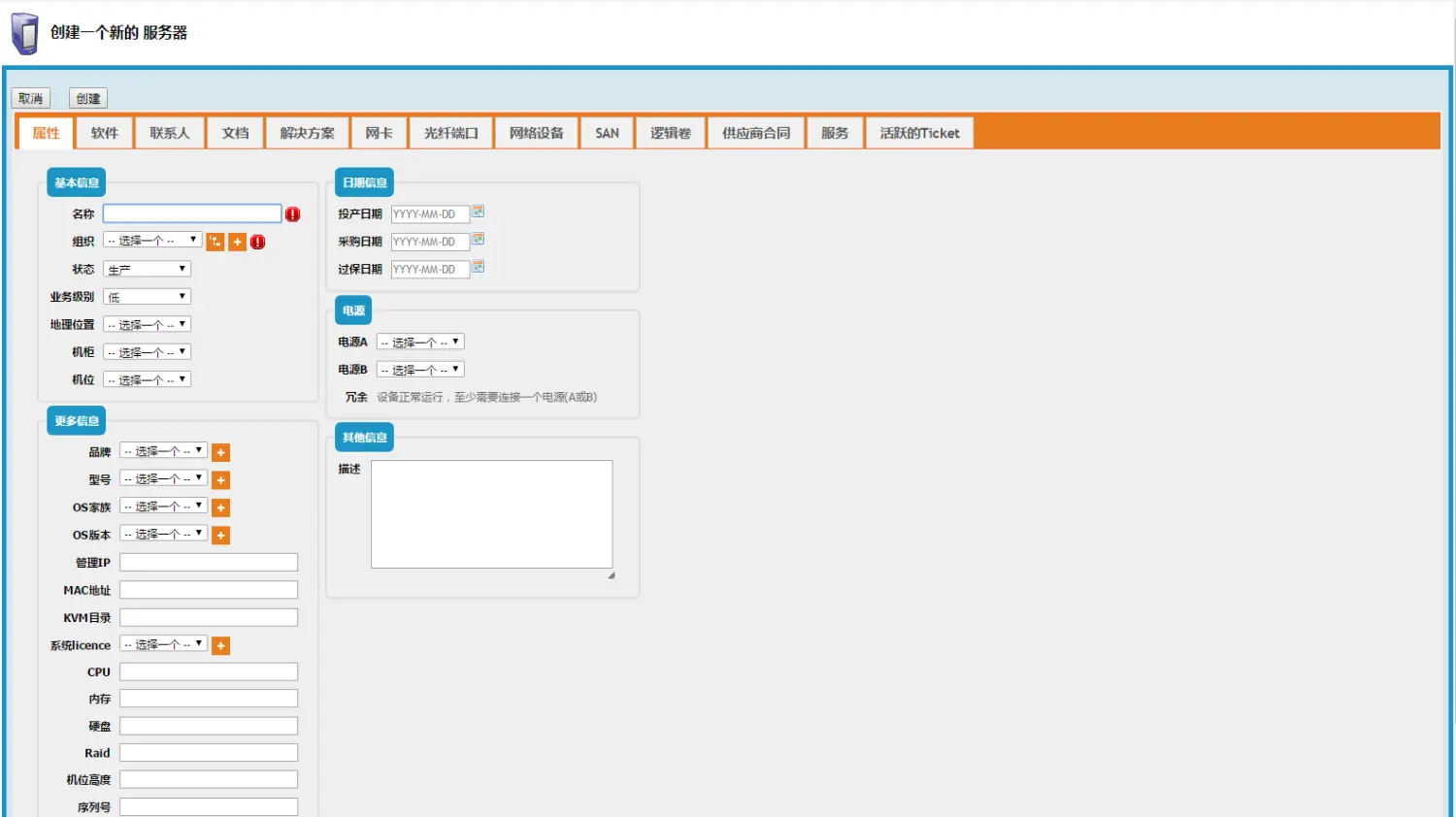
Task: Click the 其他信息 section header
Action: [x=365, y=438]
